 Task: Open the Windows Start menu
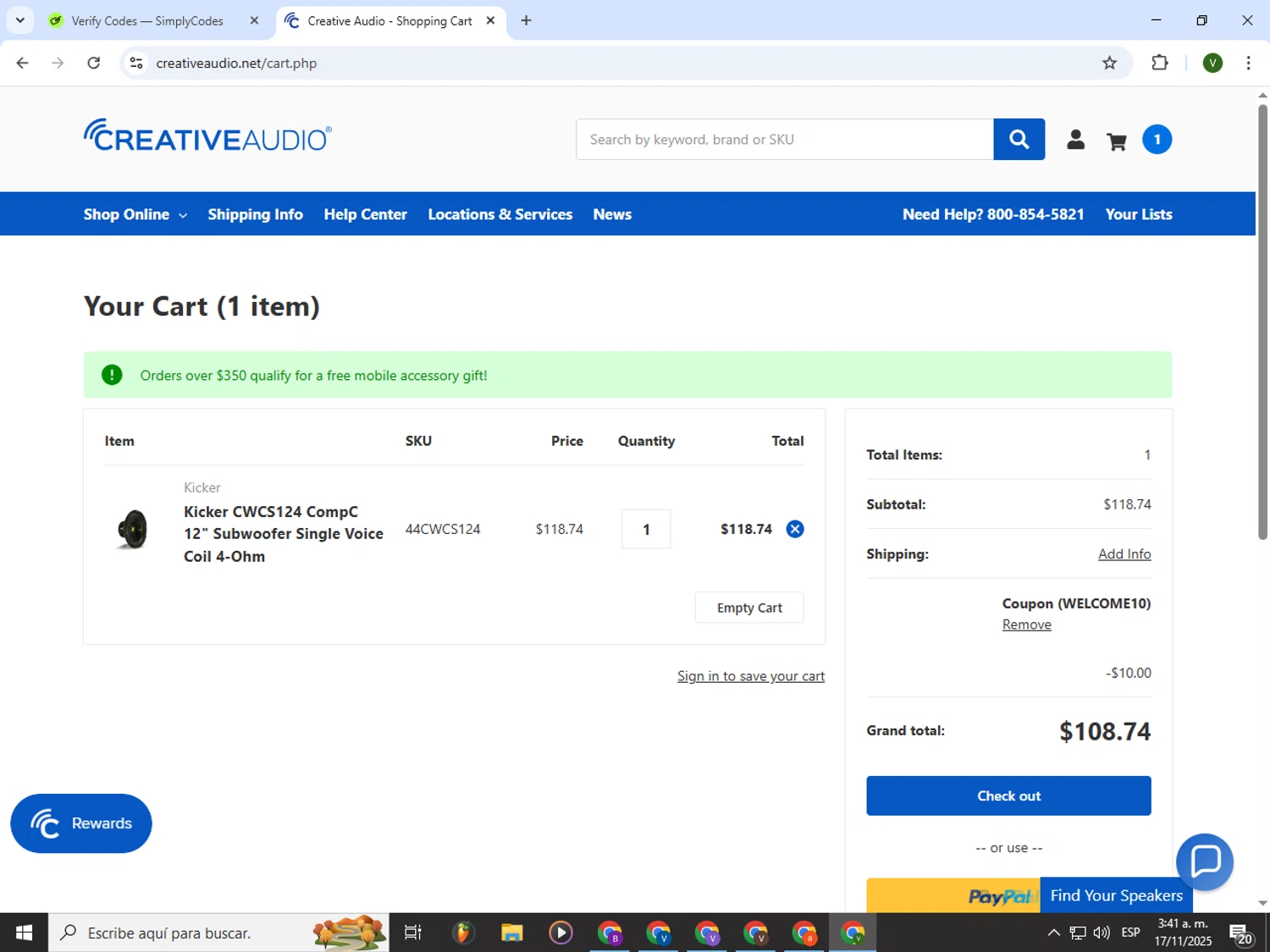coord(24,933)
